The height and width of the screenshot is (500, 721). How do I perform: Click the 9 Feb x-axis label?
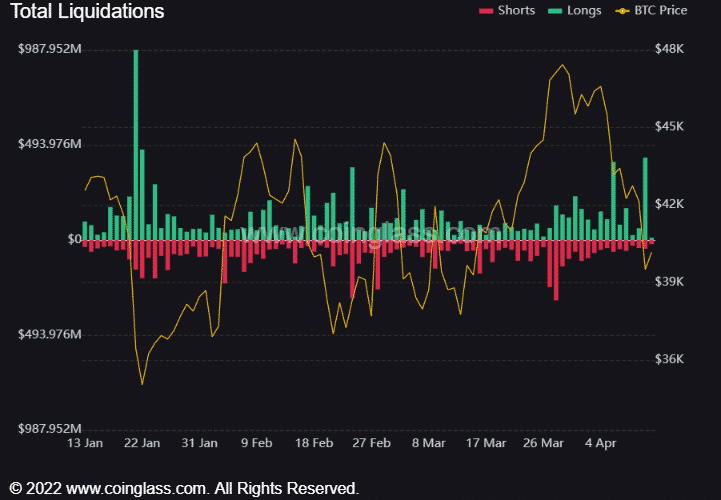click(257, 443)
